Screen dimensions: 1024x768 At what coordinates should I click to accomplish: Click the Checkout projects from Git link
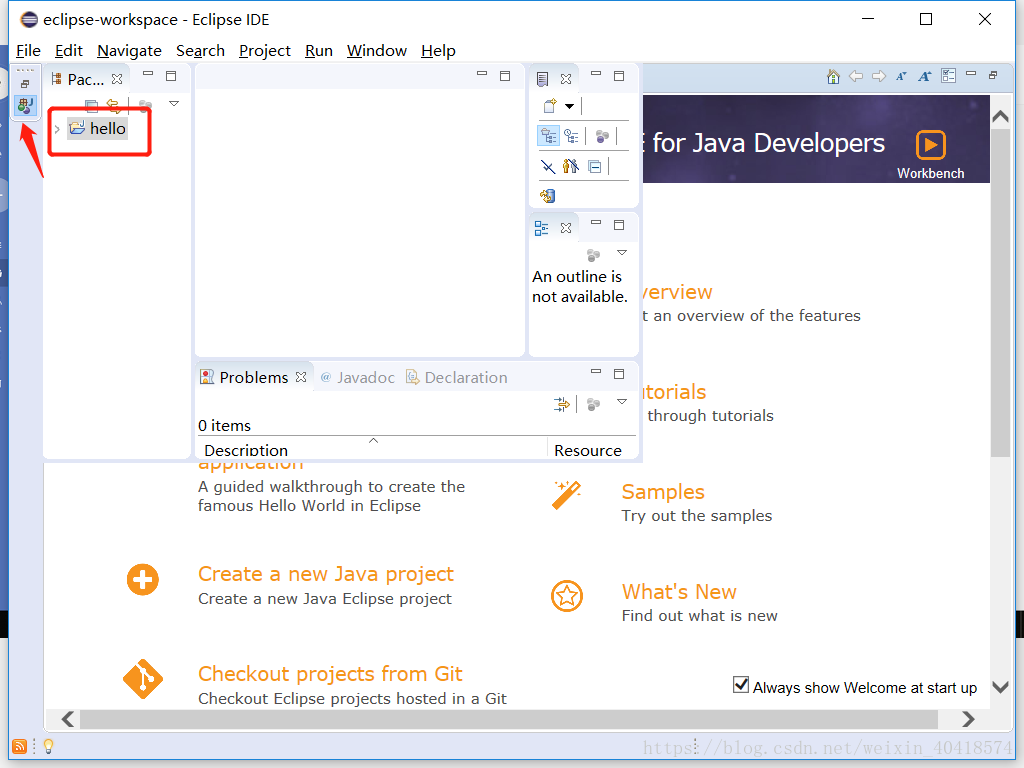point(330,674)
